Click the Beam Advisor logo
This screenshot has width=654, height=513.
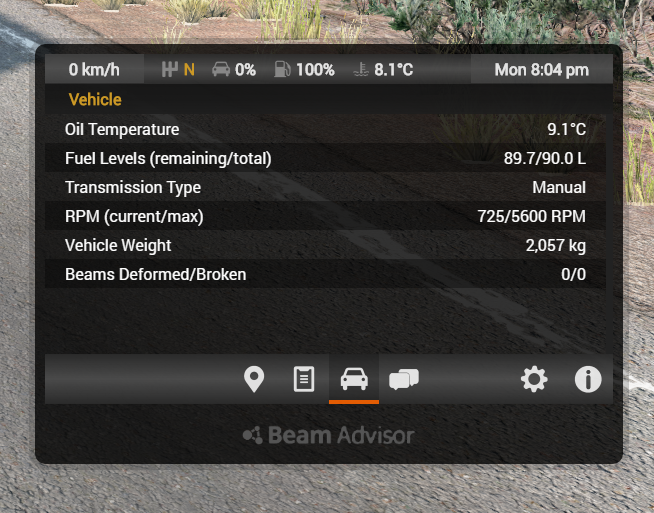[x=329, y=435]
